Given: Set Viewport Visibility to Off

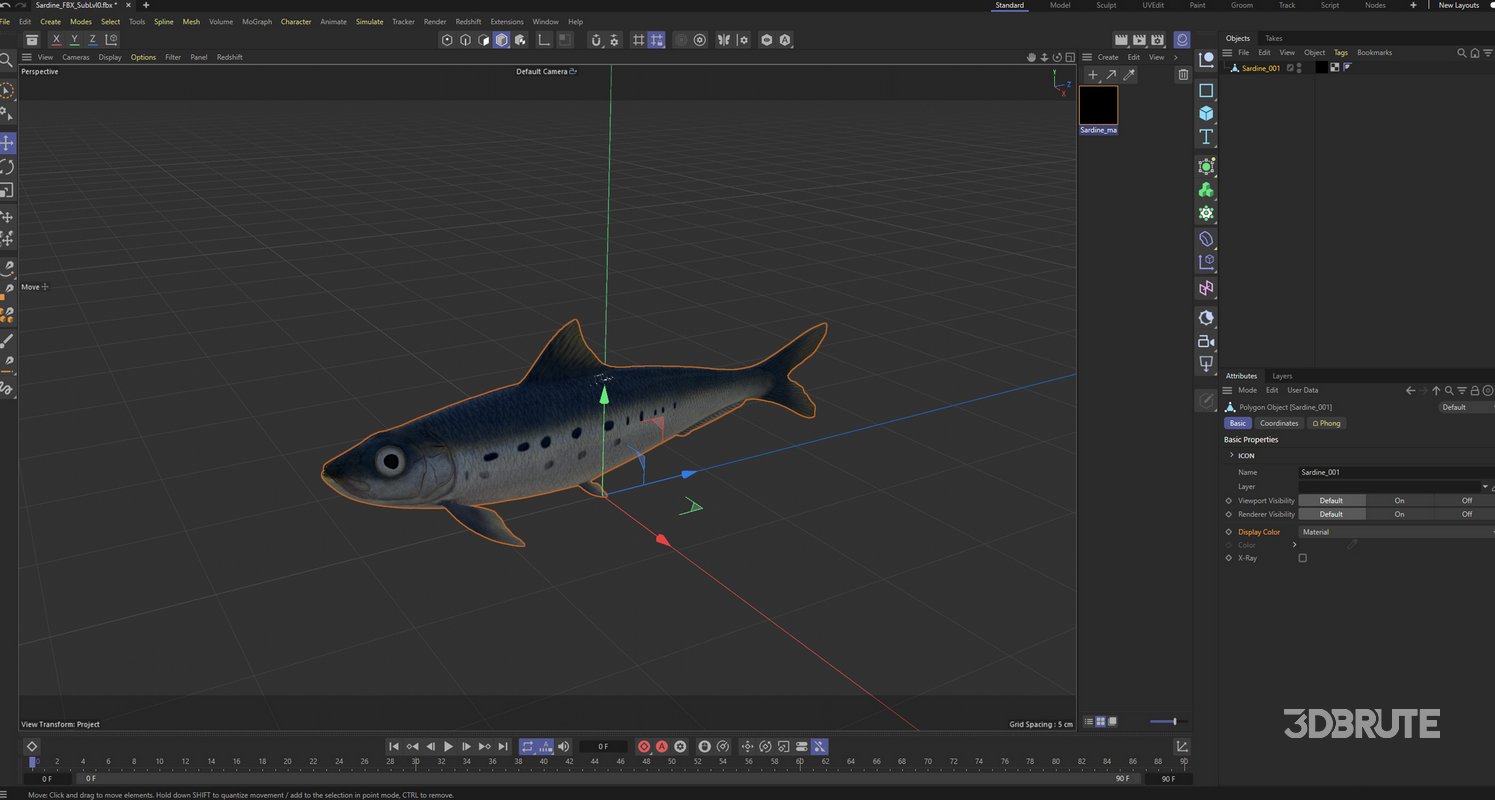Looking at the screenshot, I should pyautogui.click(x=1466, y=500).
